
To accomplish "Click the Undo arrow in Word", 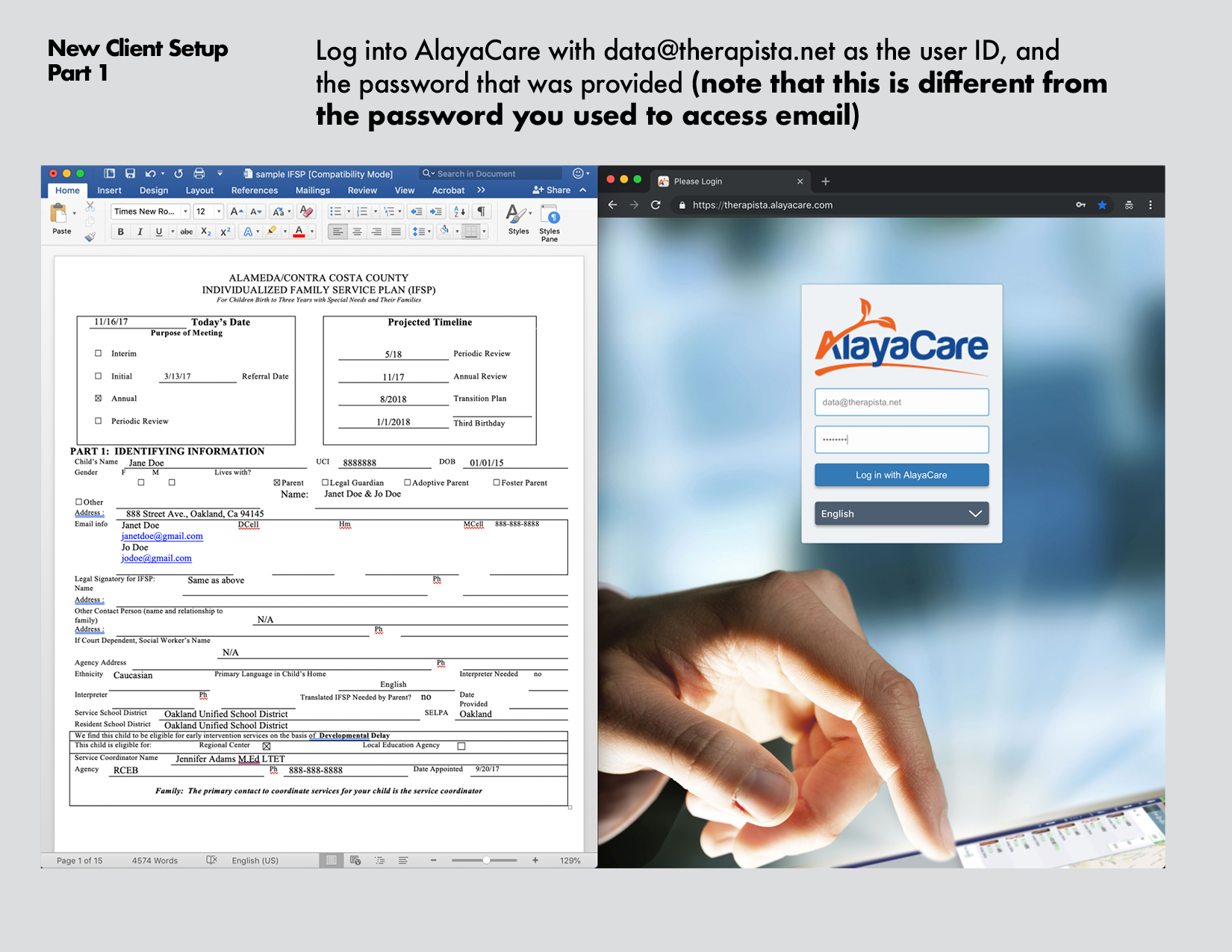I will [150, 173].
